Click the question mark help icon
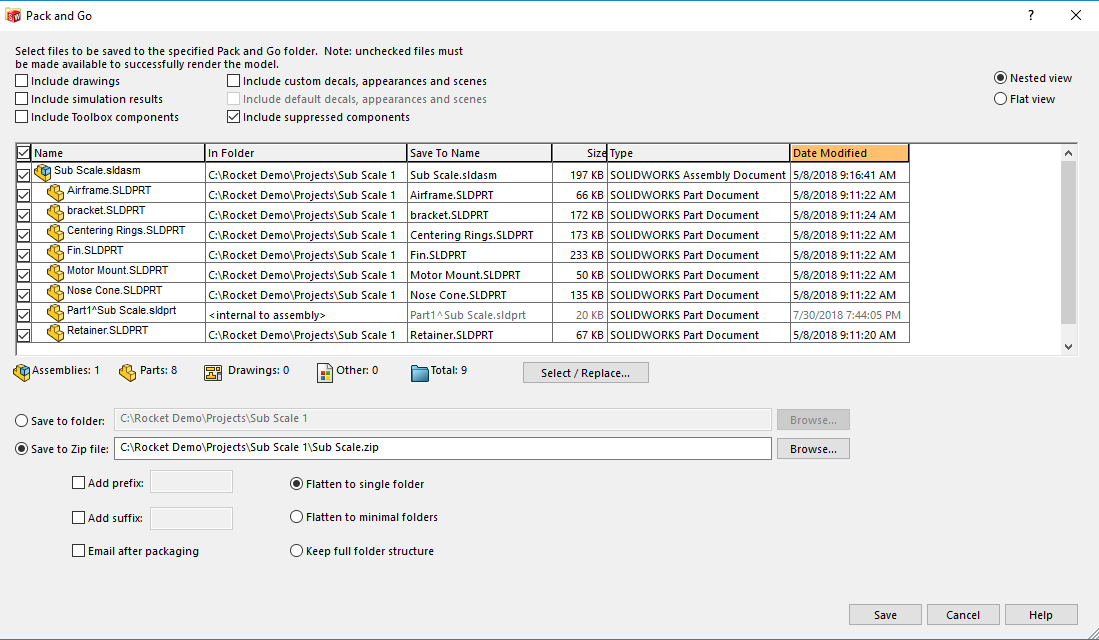Viewport: 1099px width, 640px height. point(1031,15)
